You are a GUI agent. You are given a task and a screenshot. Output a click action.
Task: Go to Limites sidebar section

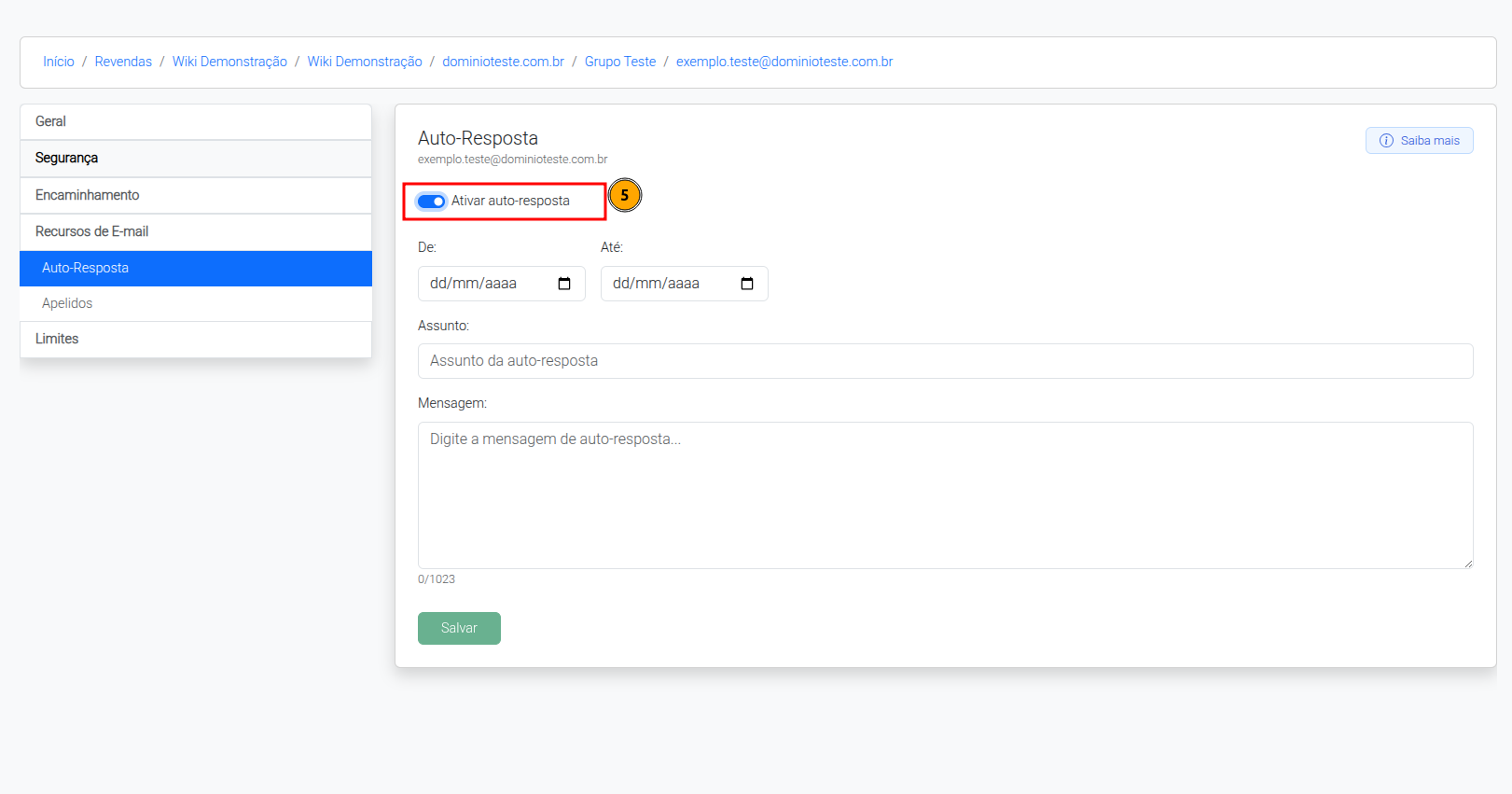[x=196, y=339]
